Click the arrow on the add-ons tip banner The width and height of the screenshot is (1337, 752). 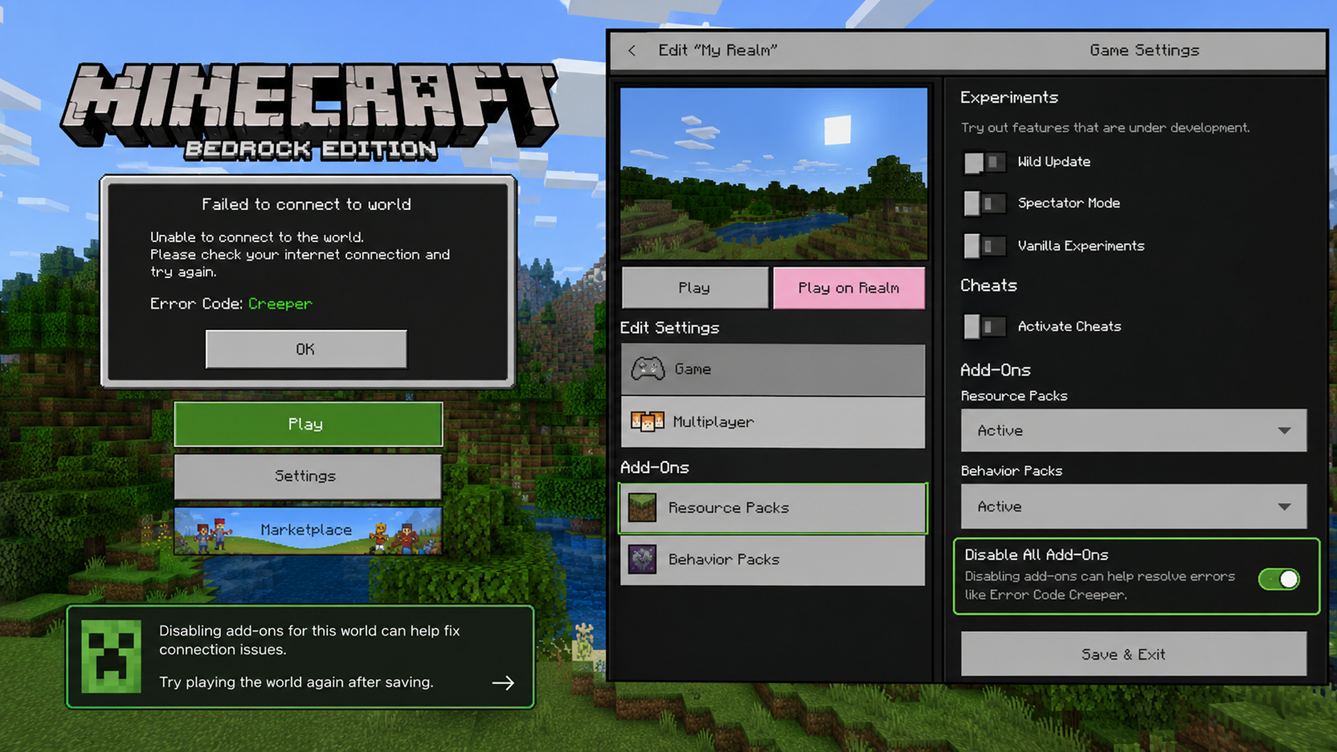pos(503,683)
